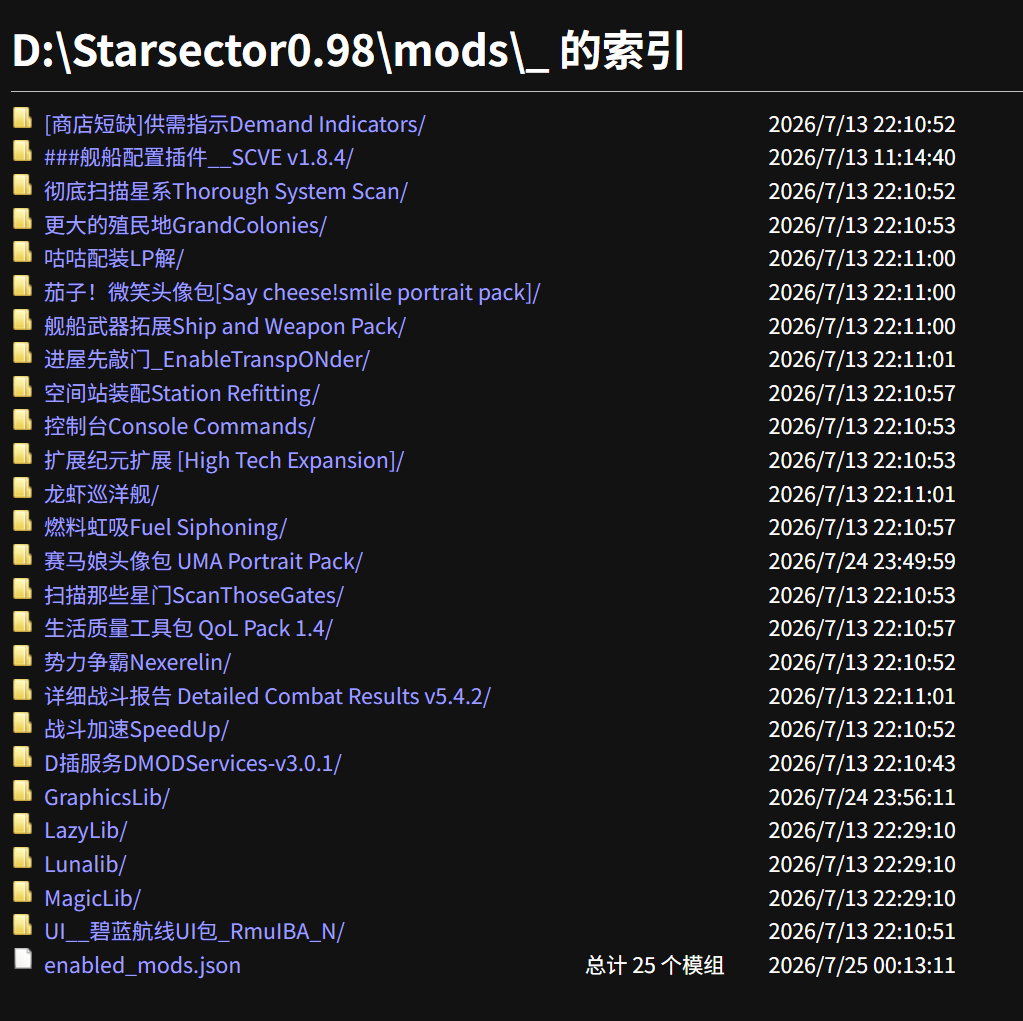Open the GraphicsLib folder link
1023x1021 pixels.
pyautogui.click(x=107, y=798)
